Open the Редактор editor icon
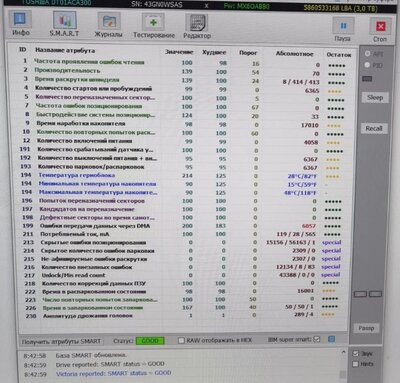Screen dimensions: 400x383 (x=197, y=23)
